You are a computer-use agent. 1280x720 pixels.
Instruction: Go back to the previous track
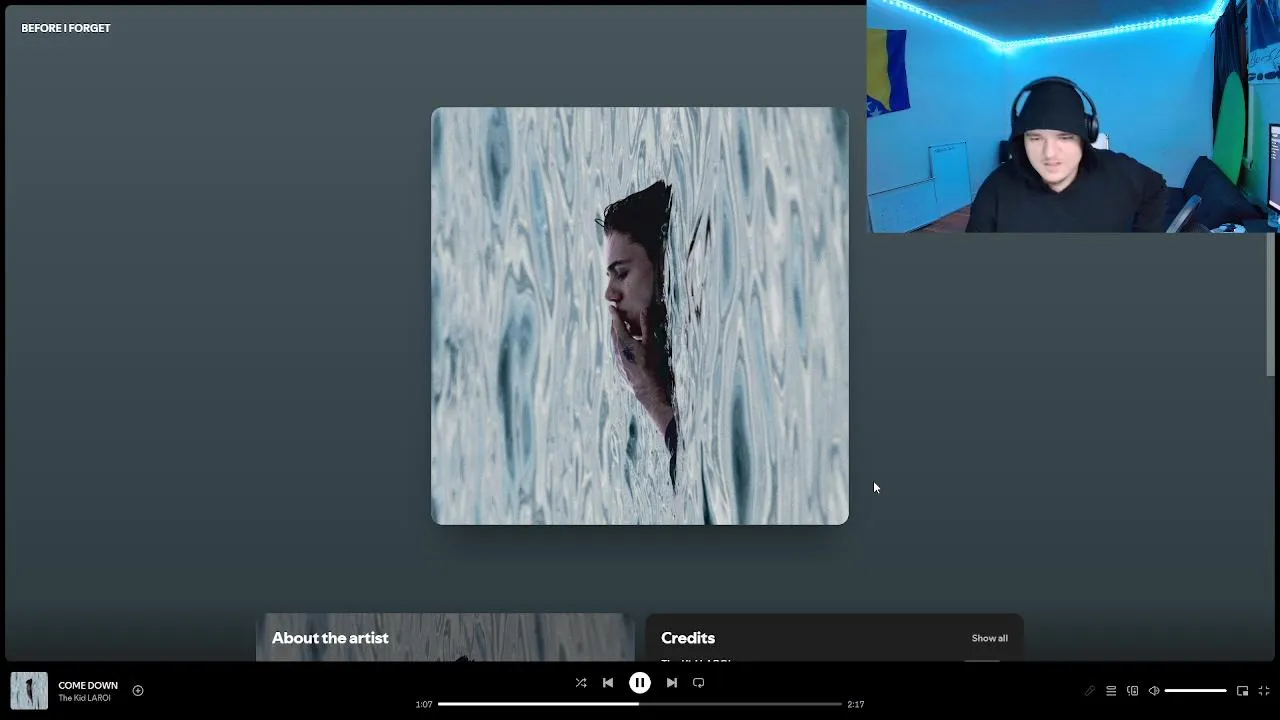(608, 683)
